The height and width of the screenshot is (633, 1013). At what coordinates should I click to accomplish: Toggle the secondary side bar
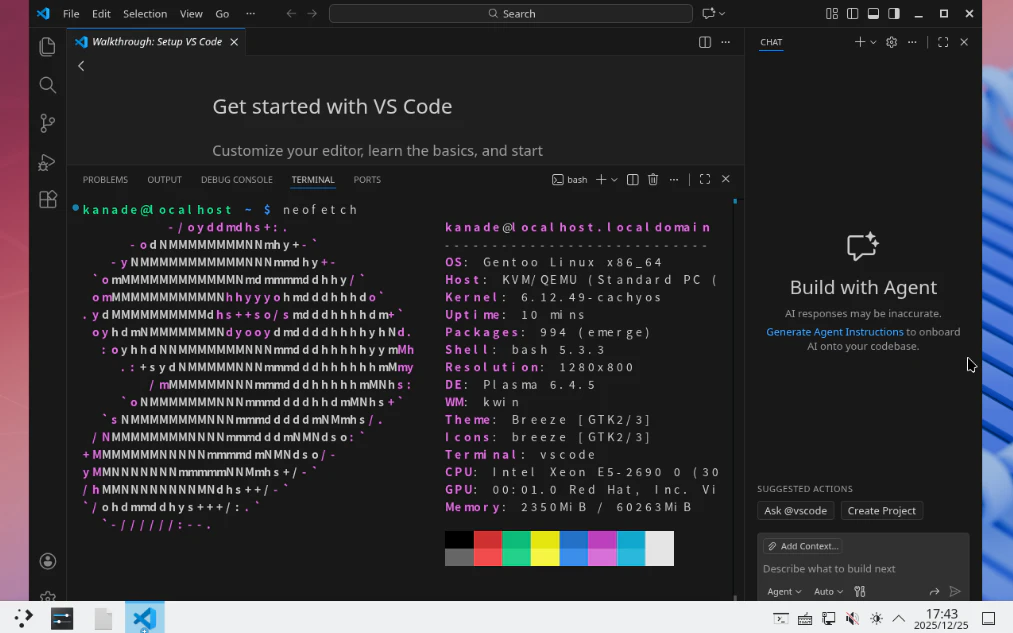coord(893,14)
